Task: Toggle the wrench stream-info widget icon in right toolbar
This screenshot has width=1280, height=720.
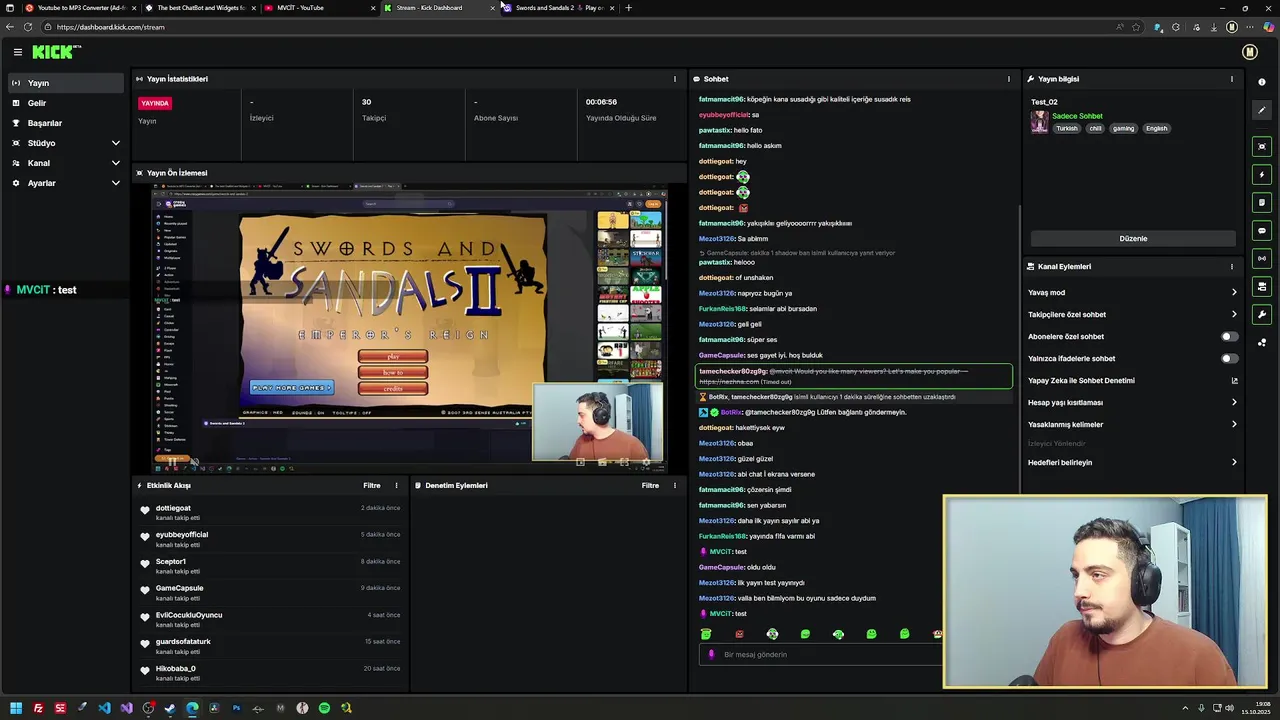Action: [x=1262, y=315]
